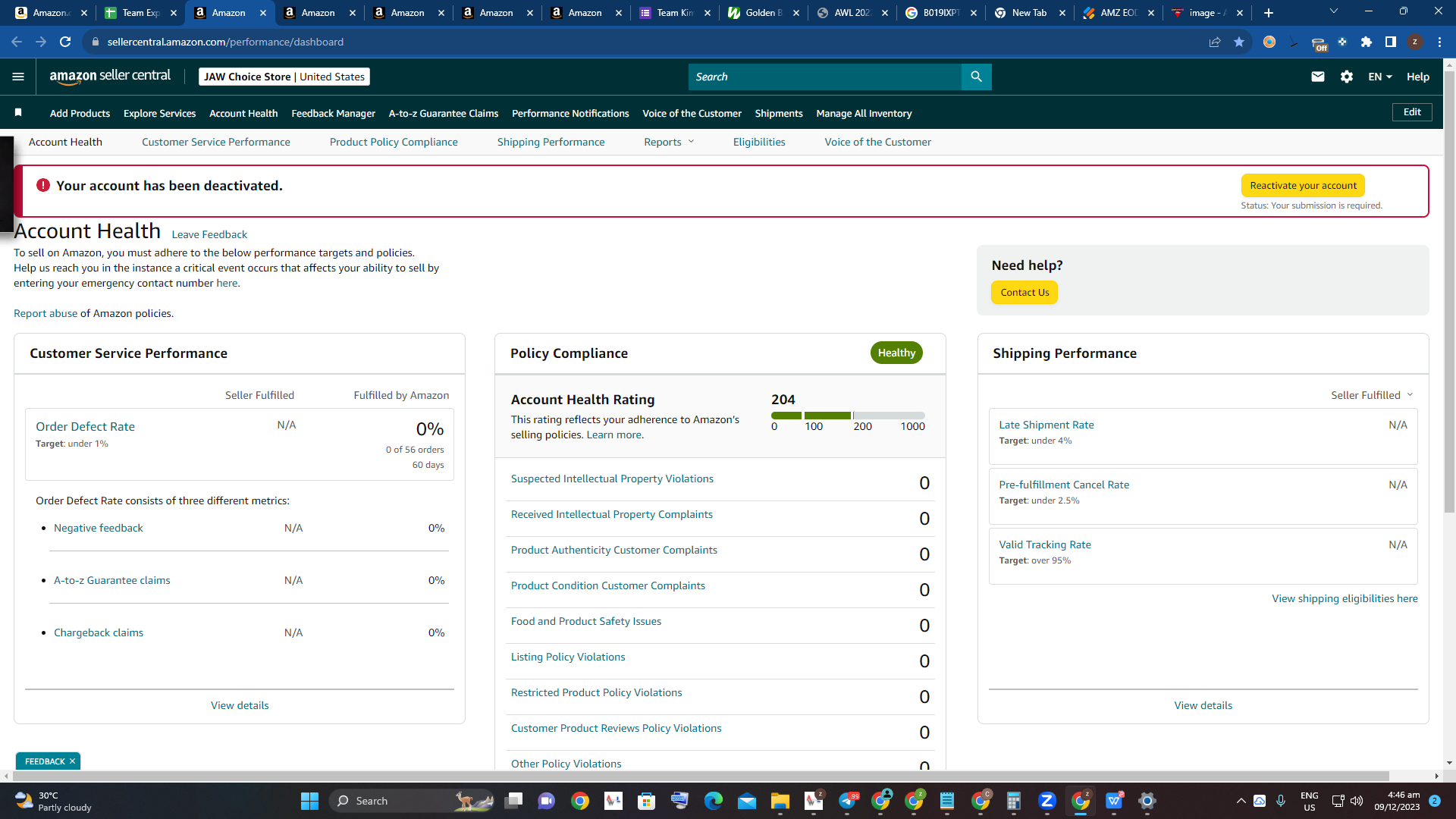The height and width of the screenshot is (819, 1456).
Task: Open the Order Defect Rate link
Action: pyautogui.click(x=85, y=426)
